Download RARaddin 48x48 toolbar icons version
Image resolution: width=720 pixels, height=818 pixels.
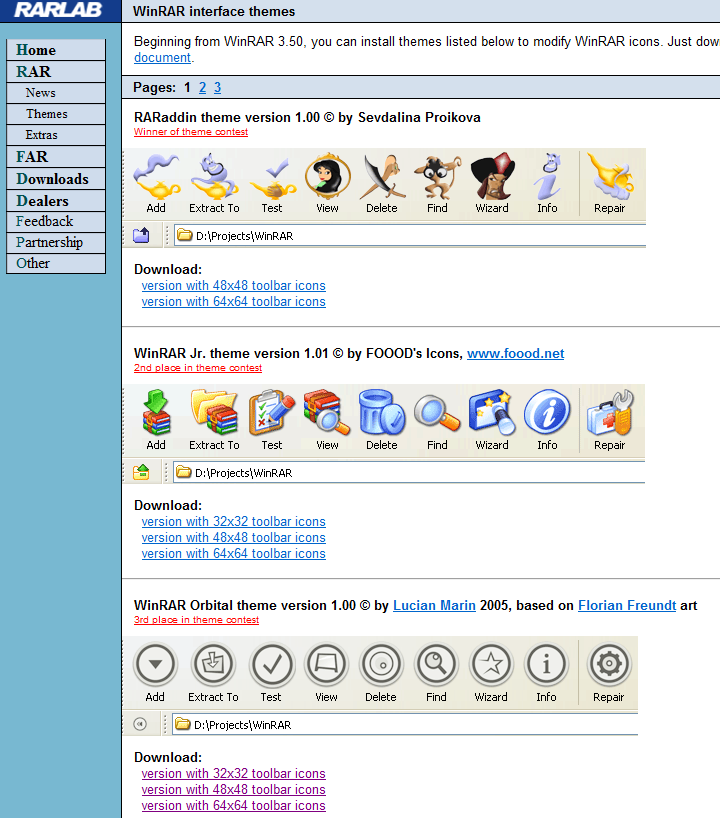click(x=234, y=285)
